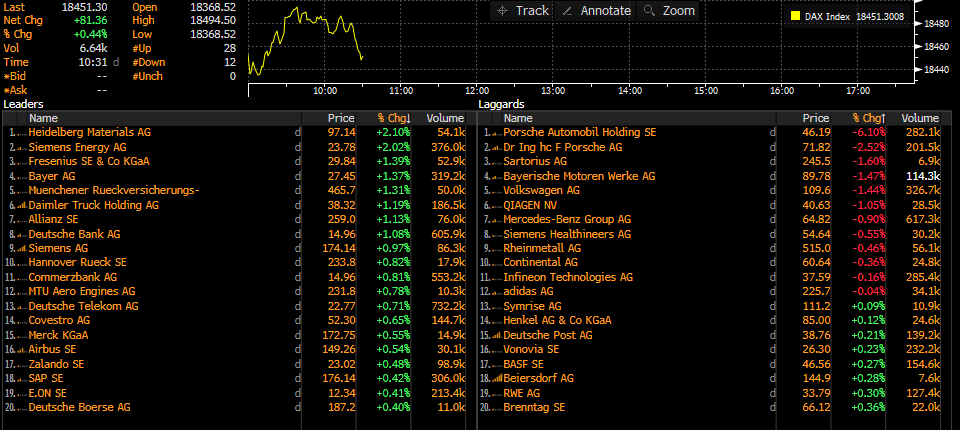Select SAP SE row
This screenshot has height=430, width=960.
point(45,379)
